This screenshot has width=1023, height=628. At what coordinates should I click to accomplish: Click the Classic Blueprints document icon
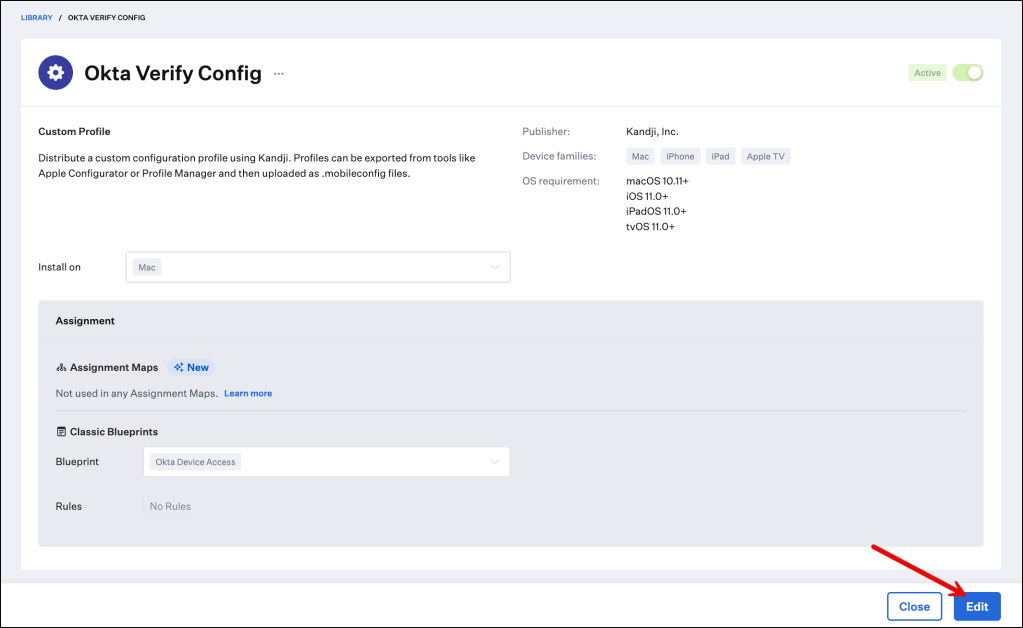coord(61,432)
